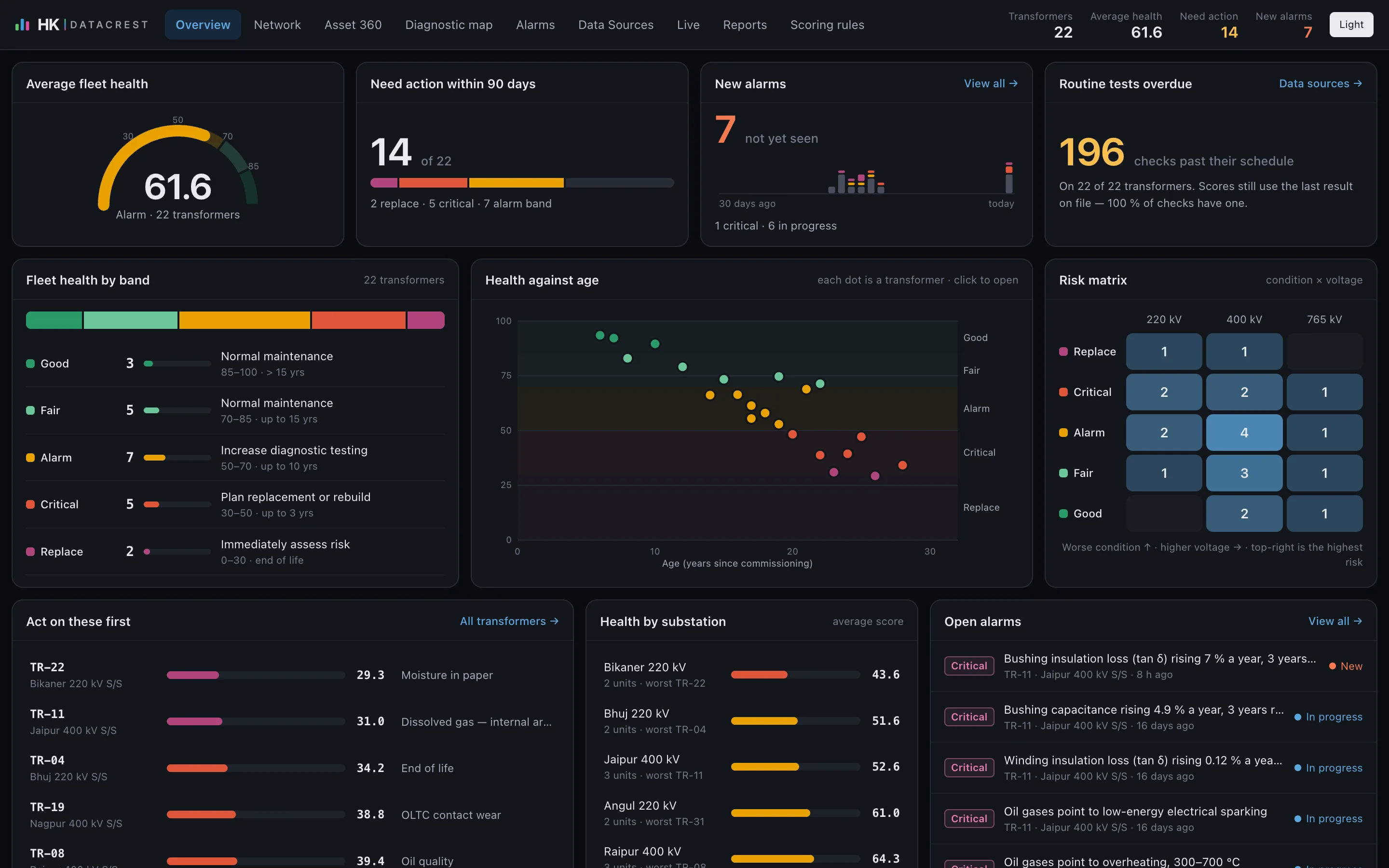The height and width of the screenshot is (868, 1389).
Task: Click the New alarms 7 header stat
Action: point(1284,25)
